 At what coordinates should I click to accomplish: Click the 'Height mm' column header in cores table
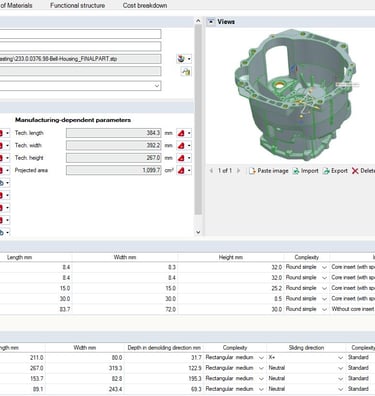[231, 257]
